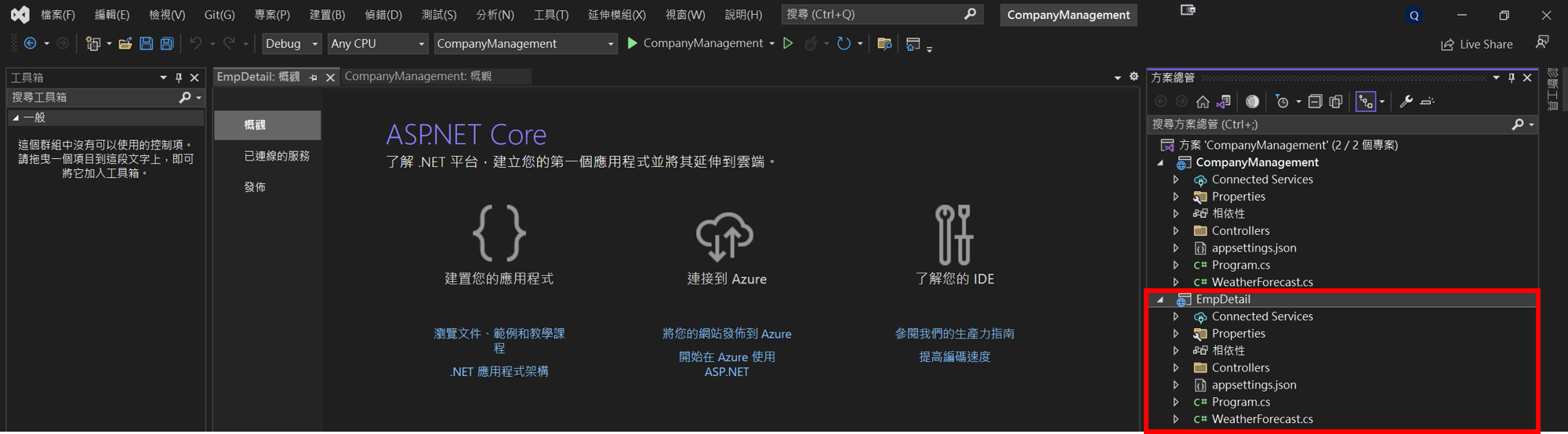Select WeatherForecast.cs under EmpDetail

1262,420
